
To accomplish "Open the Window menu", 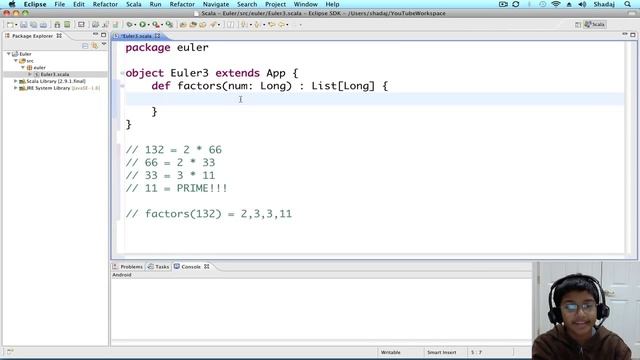I will coord(306,4).
